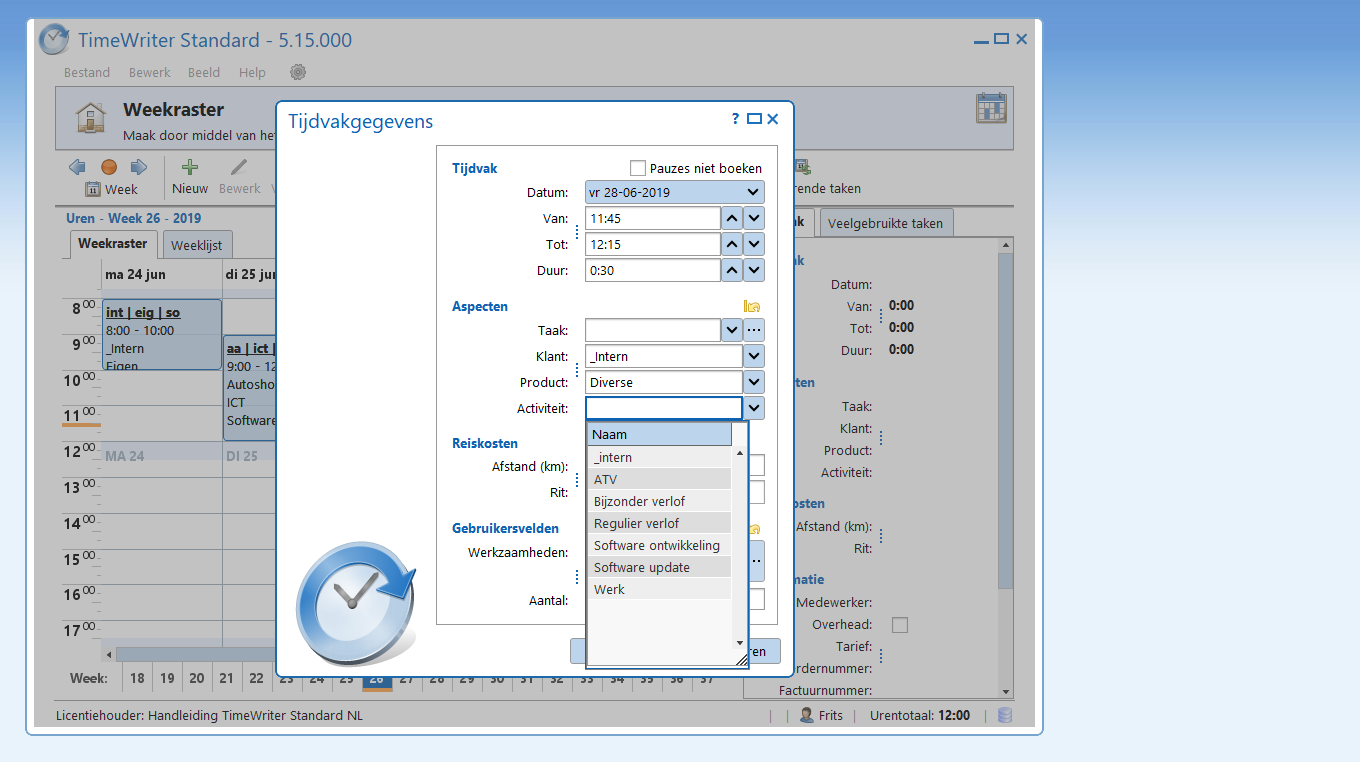1360x762 pixels.
Task: Pick Software ontwikkeling activity
Action: (x=660, y=545)
